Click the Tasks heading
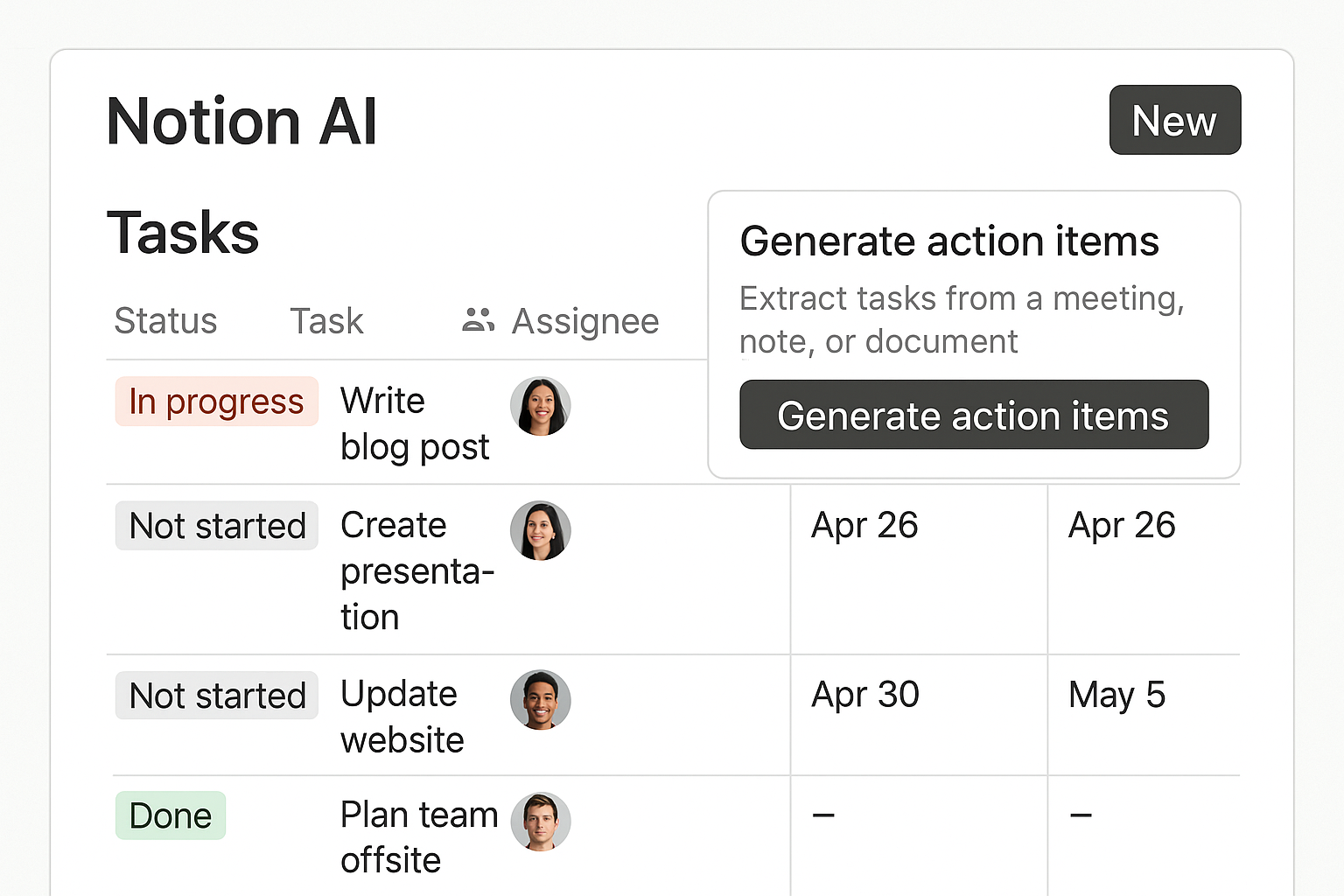The height and width of the screenshot is (896, 1344). click(x=183, y=230)
